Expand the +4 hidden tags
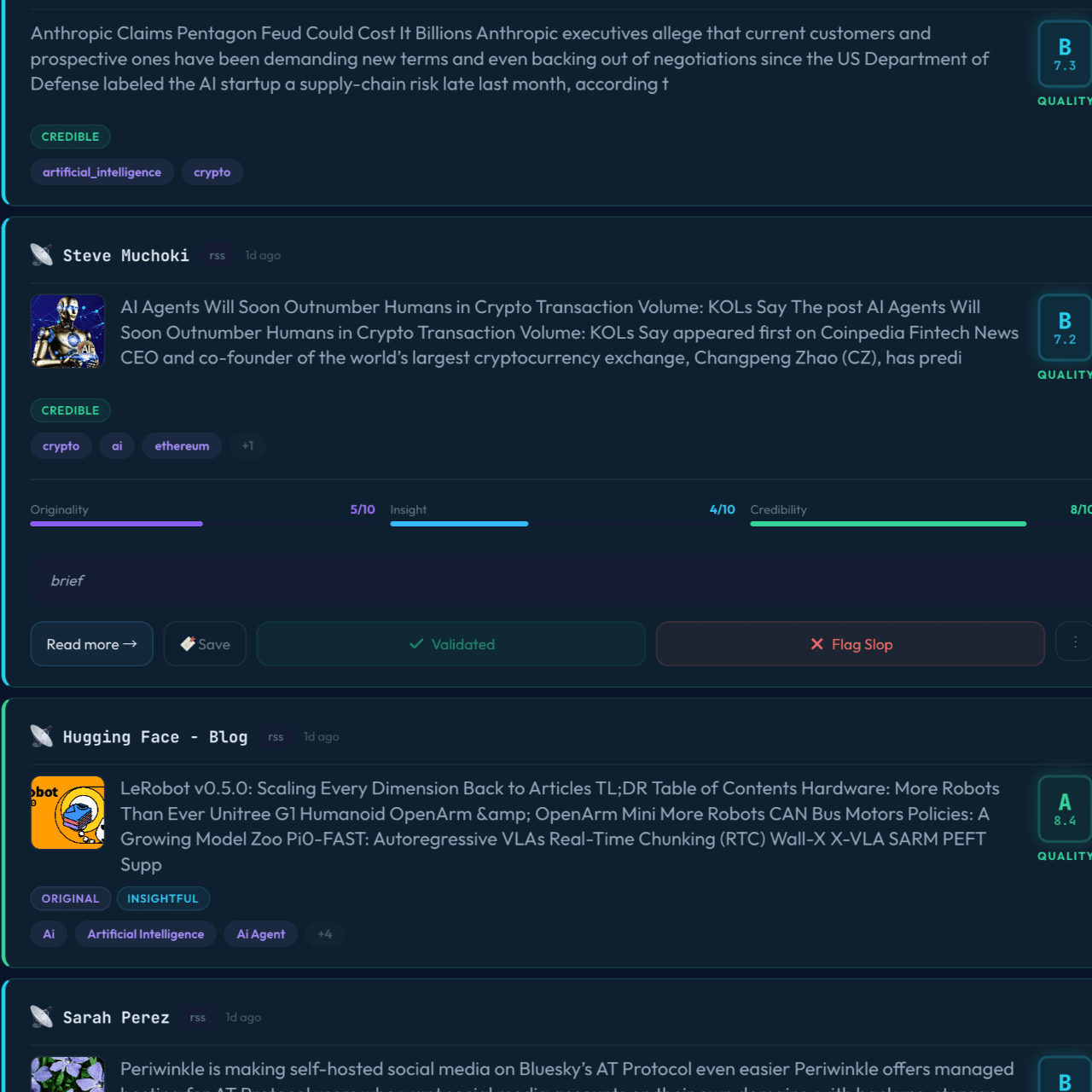The image size is (1092, 1092). click(x=325, y=933)
